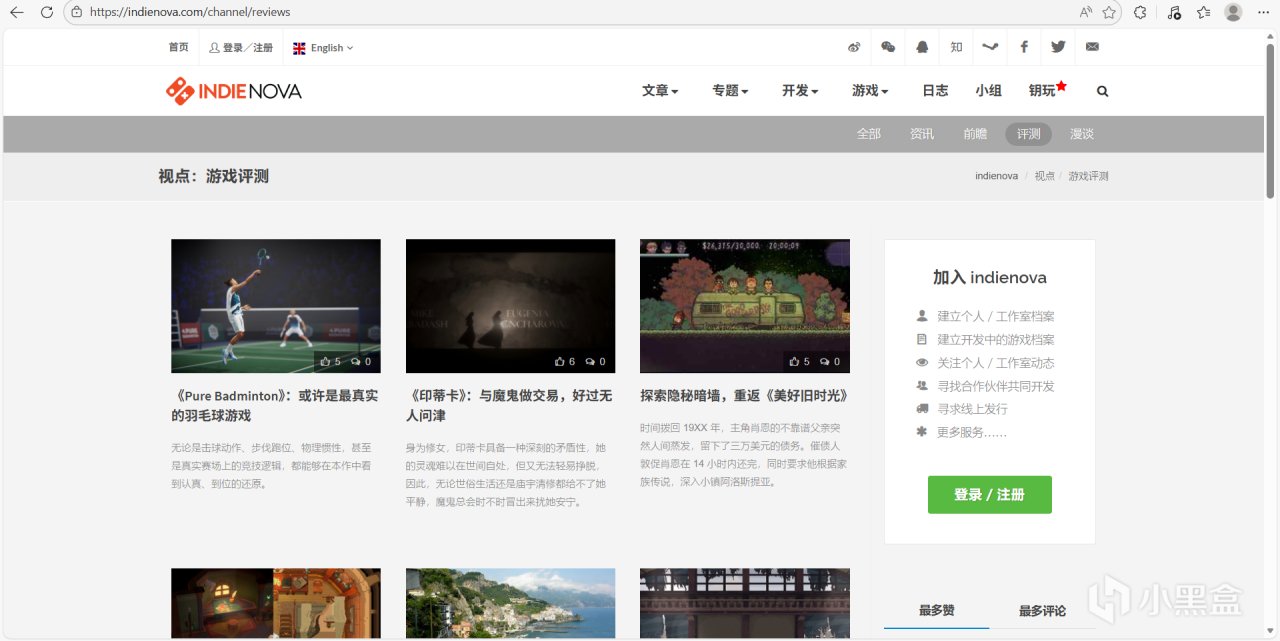This screenshot has width=1280, height=641.
Task: Open the coastal town article thumbnail
Action: tap(510, 603)
